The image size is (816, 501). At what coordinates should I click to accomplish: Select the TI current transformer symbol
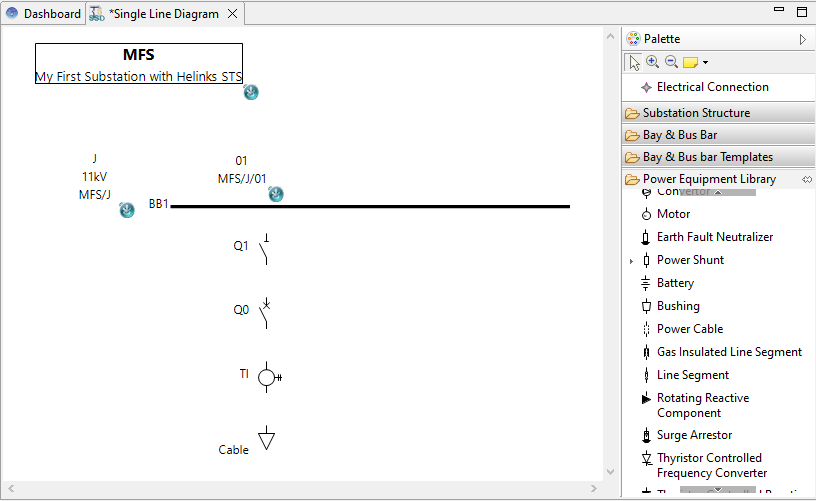[x=267, y=377]
